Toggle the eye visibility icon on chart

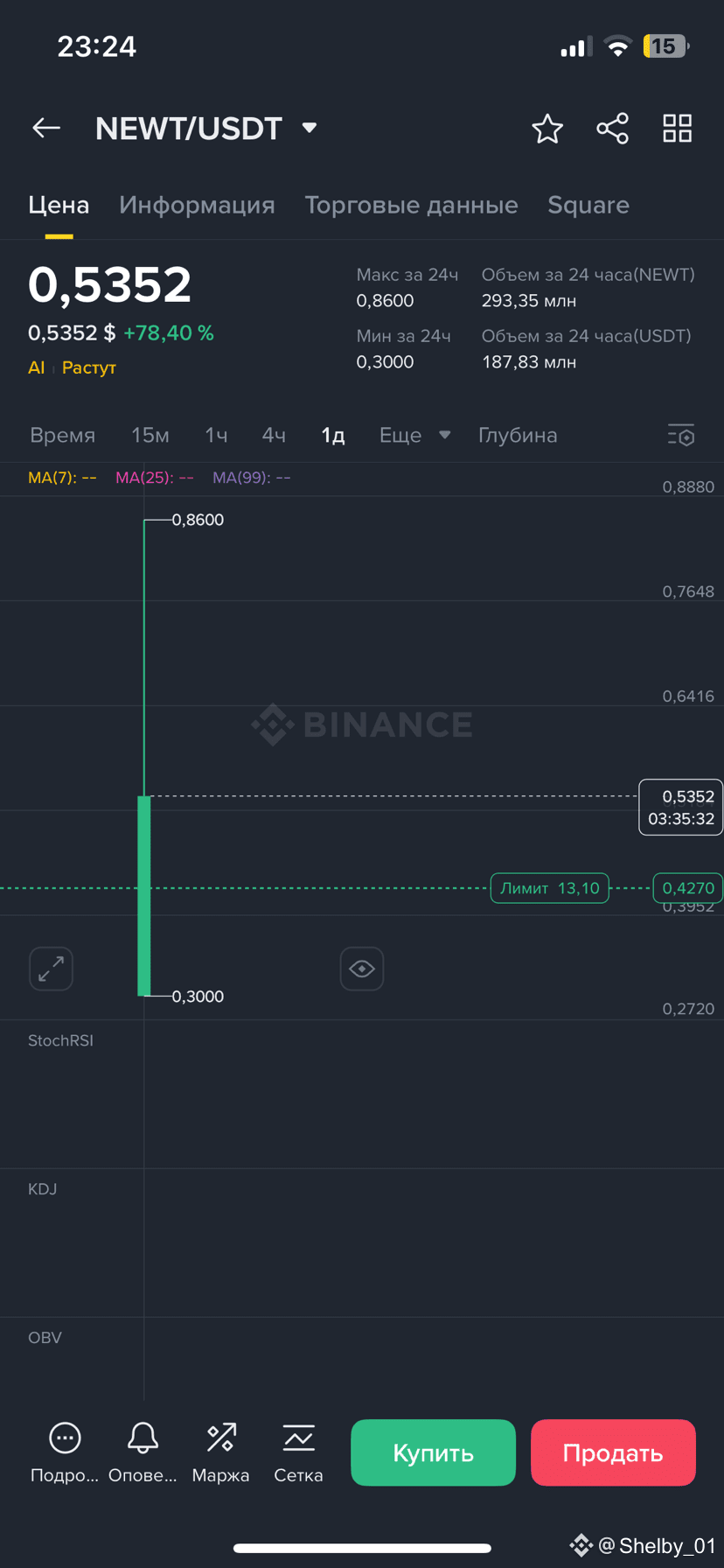[362, 969]
